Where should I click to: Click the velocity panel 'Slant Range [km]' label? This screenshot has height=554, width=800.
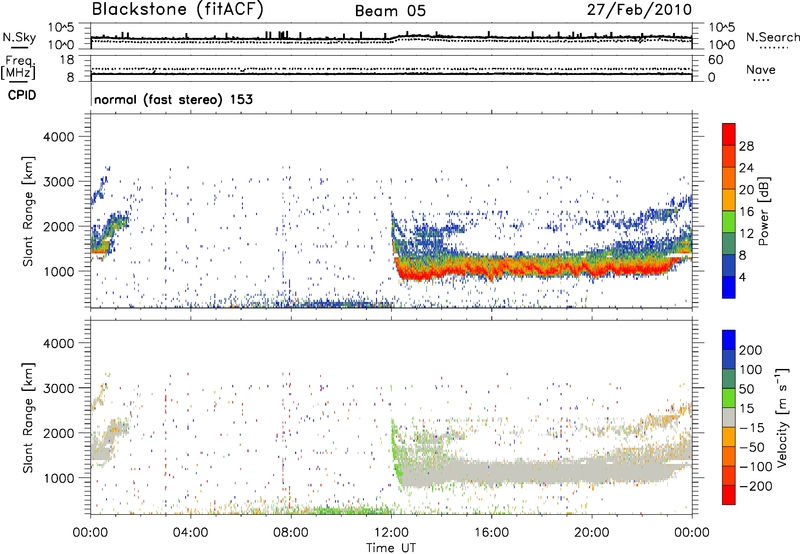pos(28,418)
